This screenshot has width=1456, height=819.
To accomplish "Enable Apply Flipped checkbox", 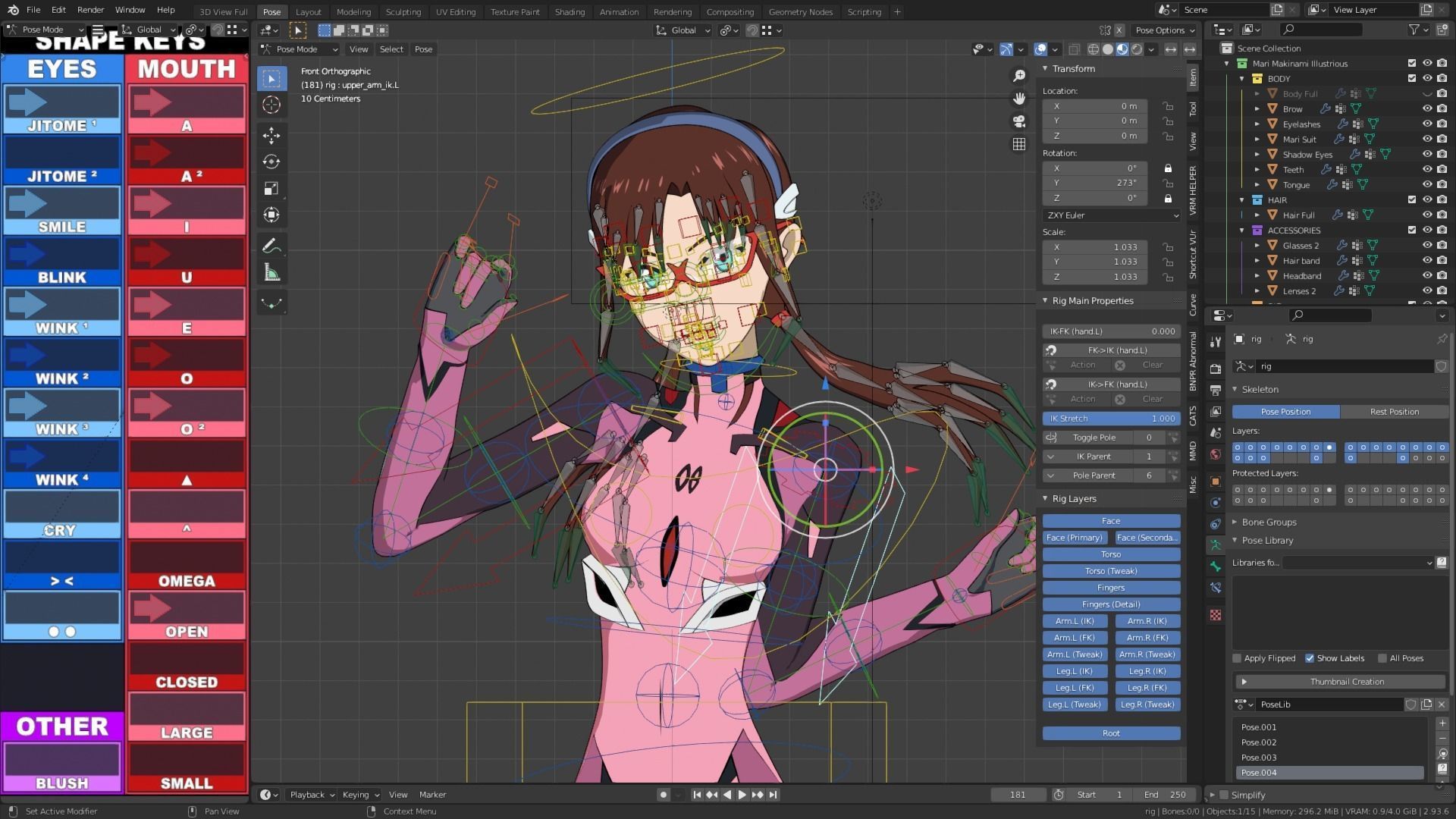I will (1238, 658).
